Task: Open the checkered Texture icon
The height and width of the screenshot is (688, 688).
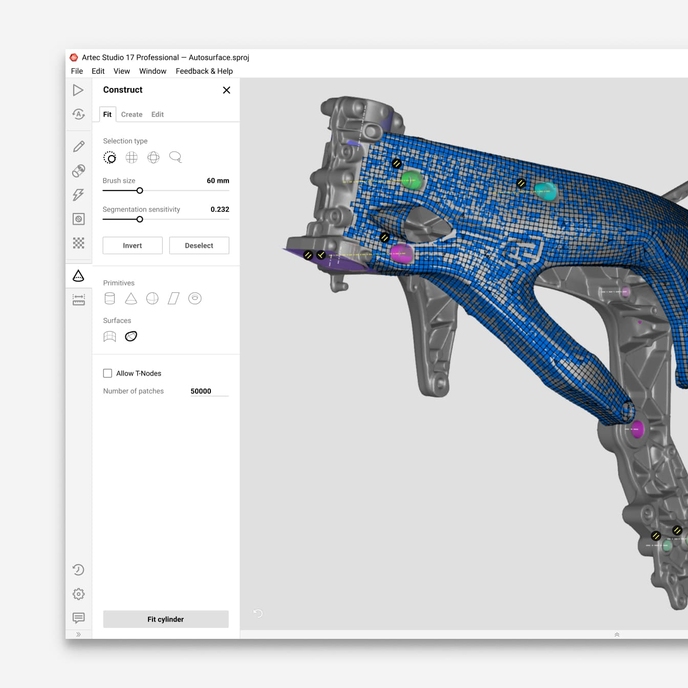Action: (x=79, y=243)
